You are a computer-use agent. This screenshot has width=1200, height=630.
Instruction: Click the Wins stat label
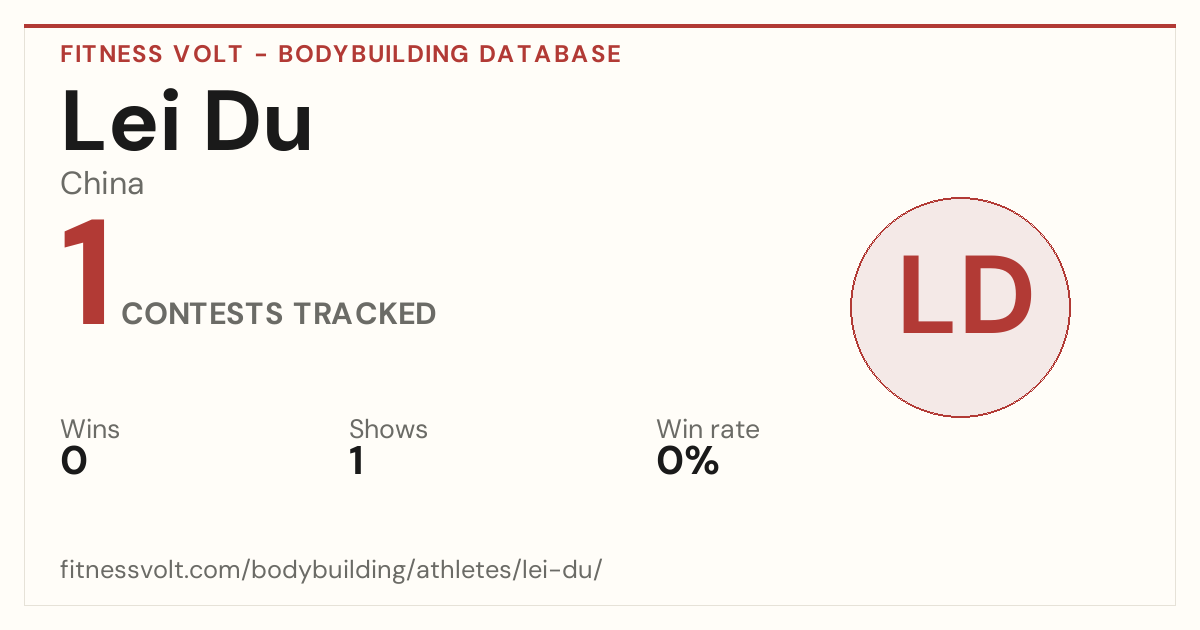(x=90, y=429)
